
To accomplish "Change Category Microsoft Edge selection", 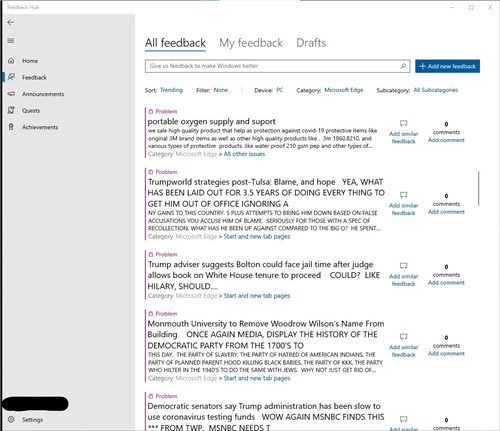I will pos(344,90).
